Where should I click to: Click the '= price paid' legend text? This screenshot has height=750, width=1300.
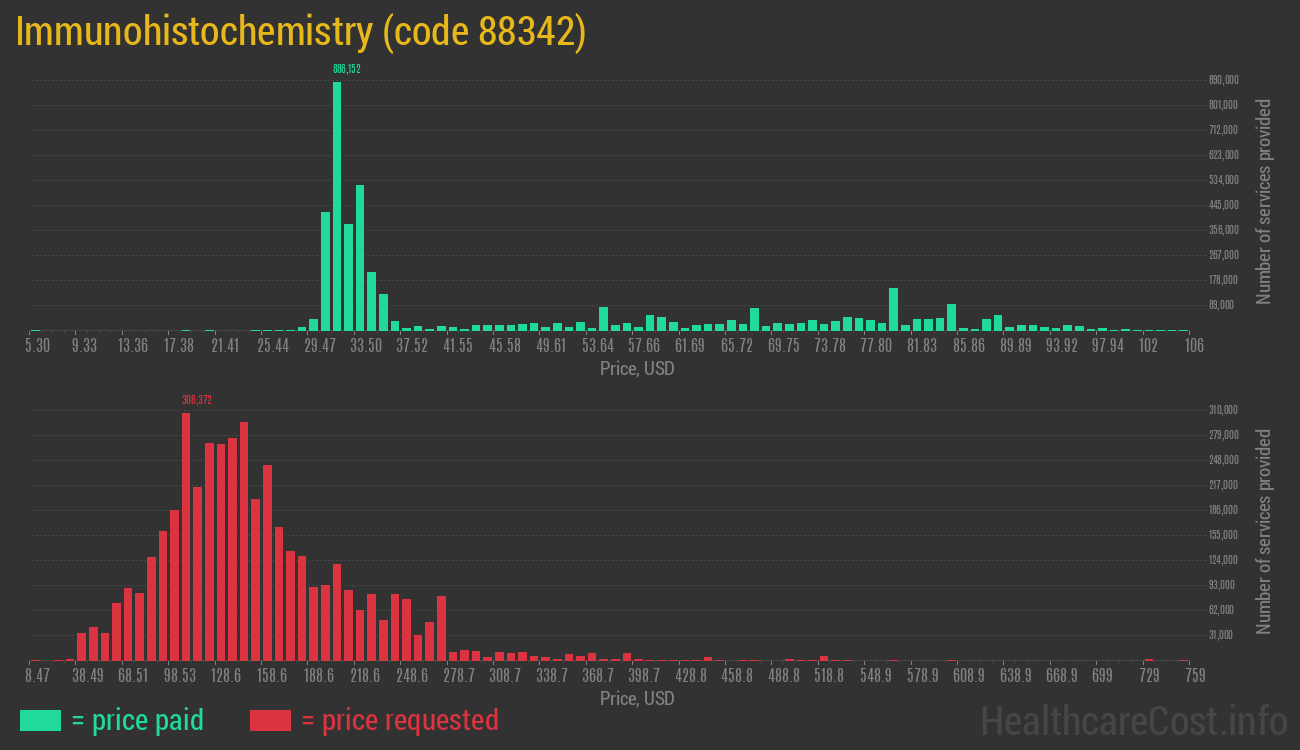click(x=138, y=720)
